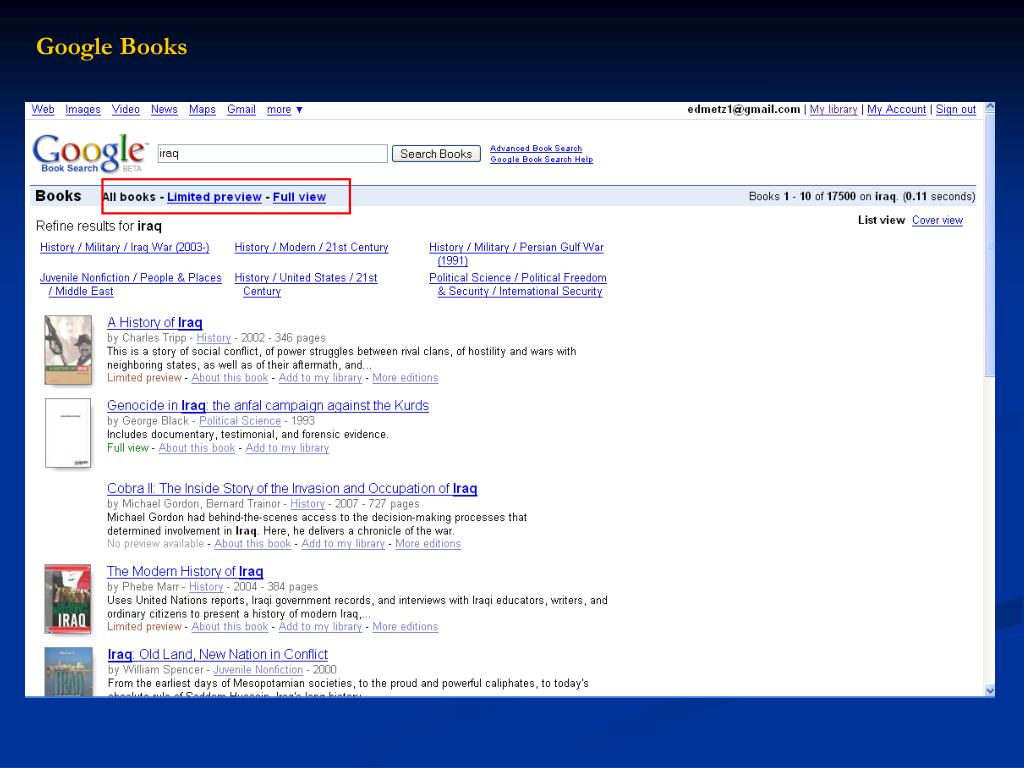The image size is (1024, 768).
Task: Click History category under Charles Tripp book
Action: click(214, 338)
